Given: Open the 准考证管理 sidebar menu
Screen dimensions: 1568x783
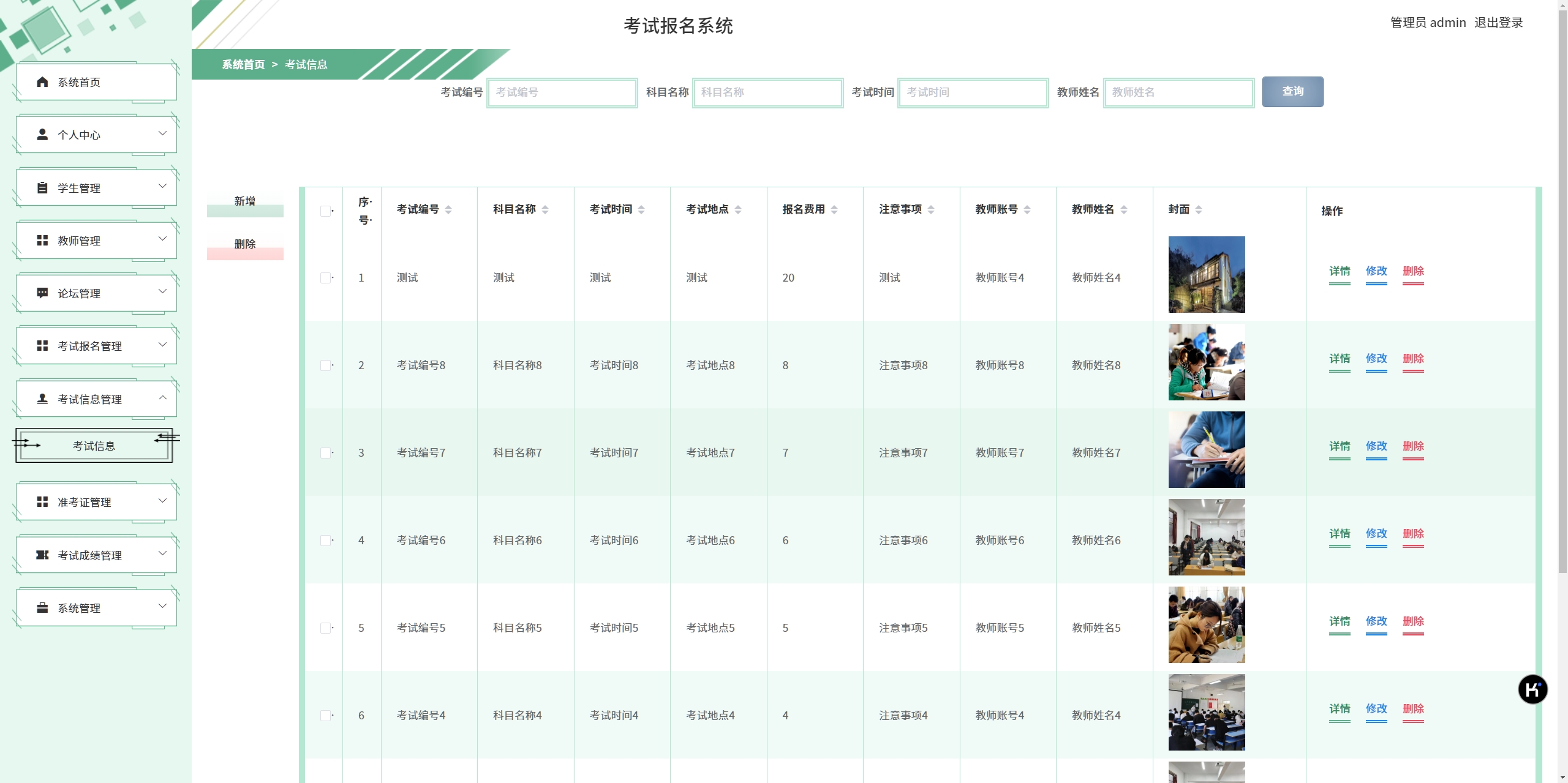Looking at the screenshot, I should click(96, 502).
